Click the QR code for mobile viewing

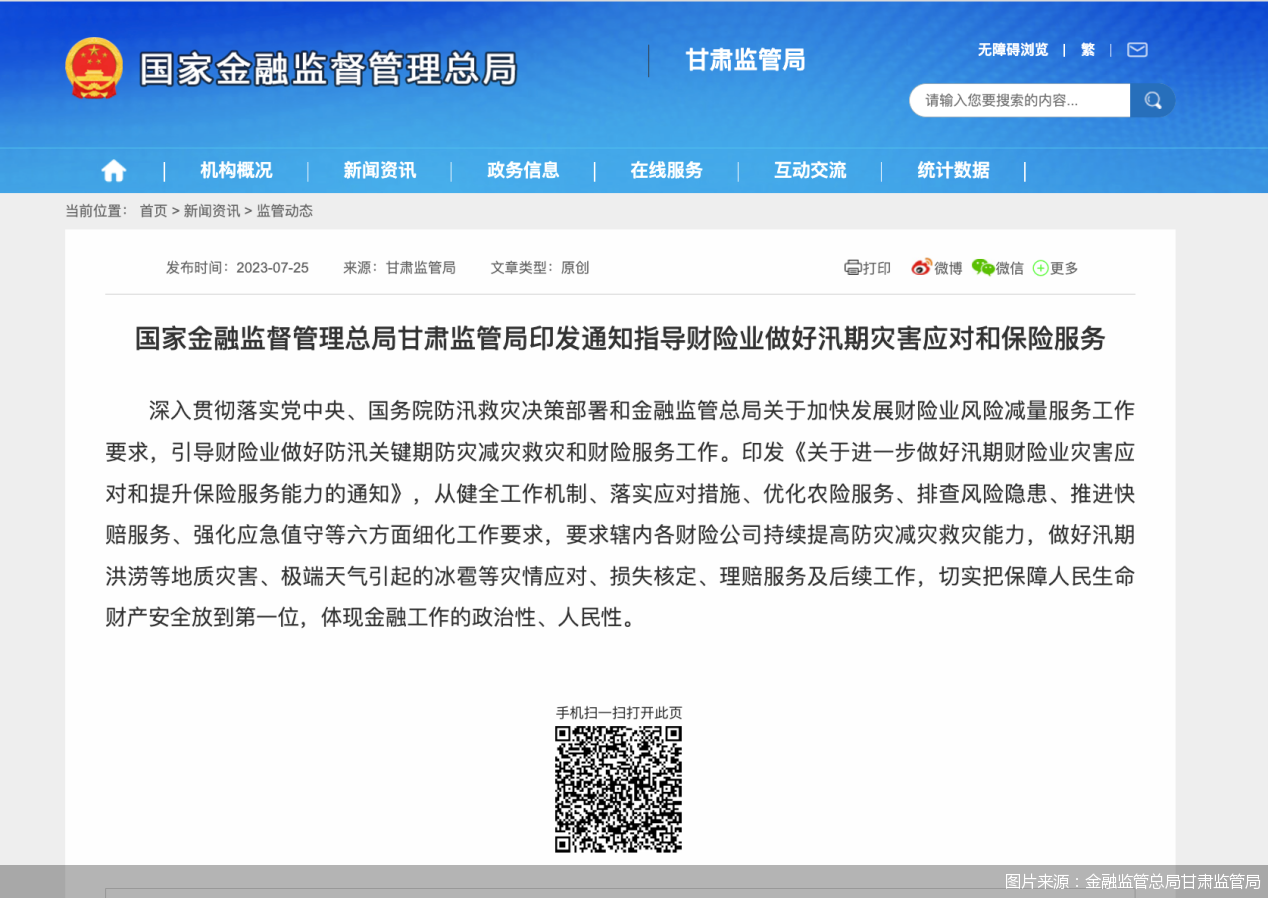click(x=618, y=790)
